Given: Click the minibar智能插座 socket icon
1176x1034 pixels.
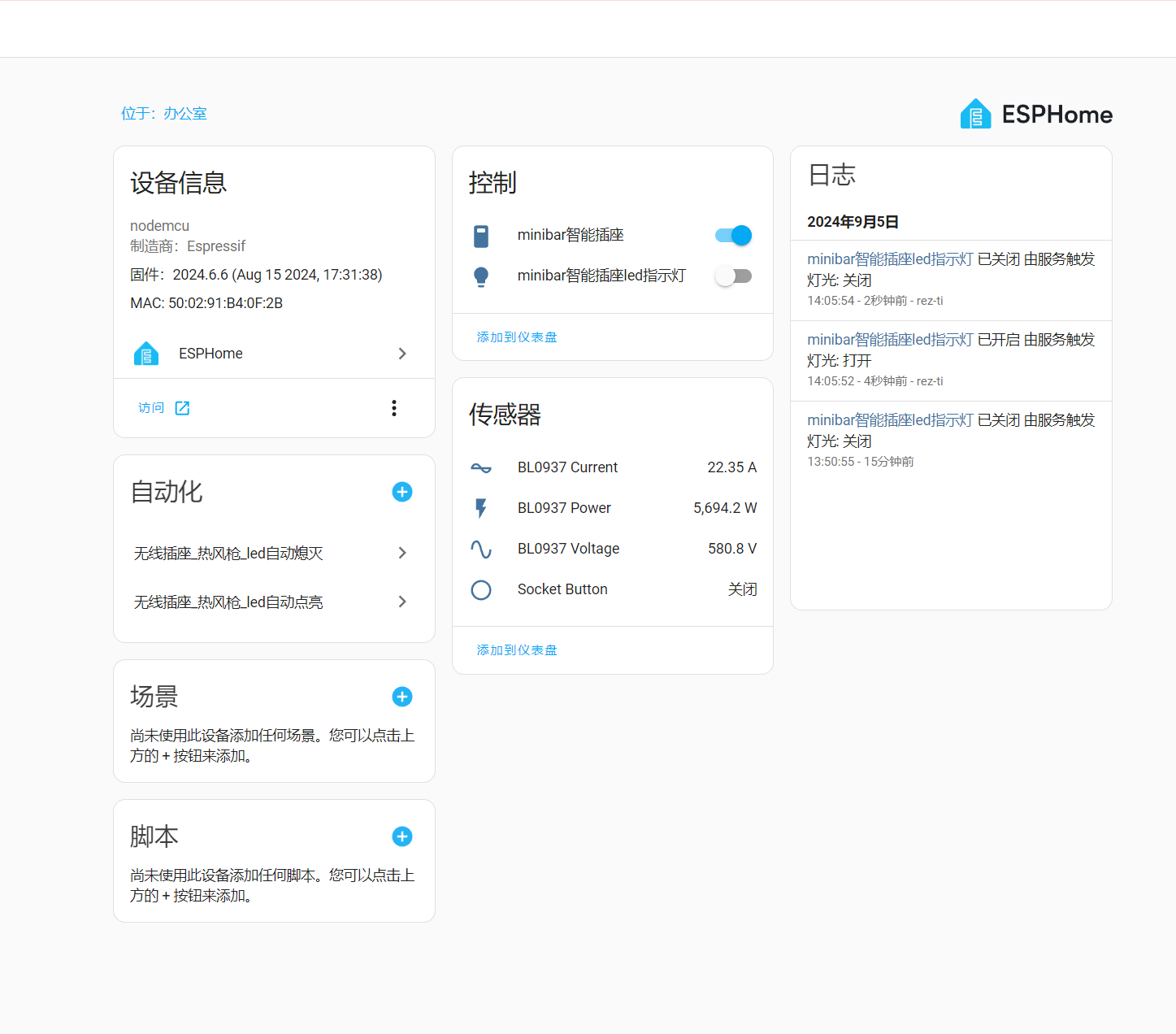Looking at the screenshot, I should [481, 236].
